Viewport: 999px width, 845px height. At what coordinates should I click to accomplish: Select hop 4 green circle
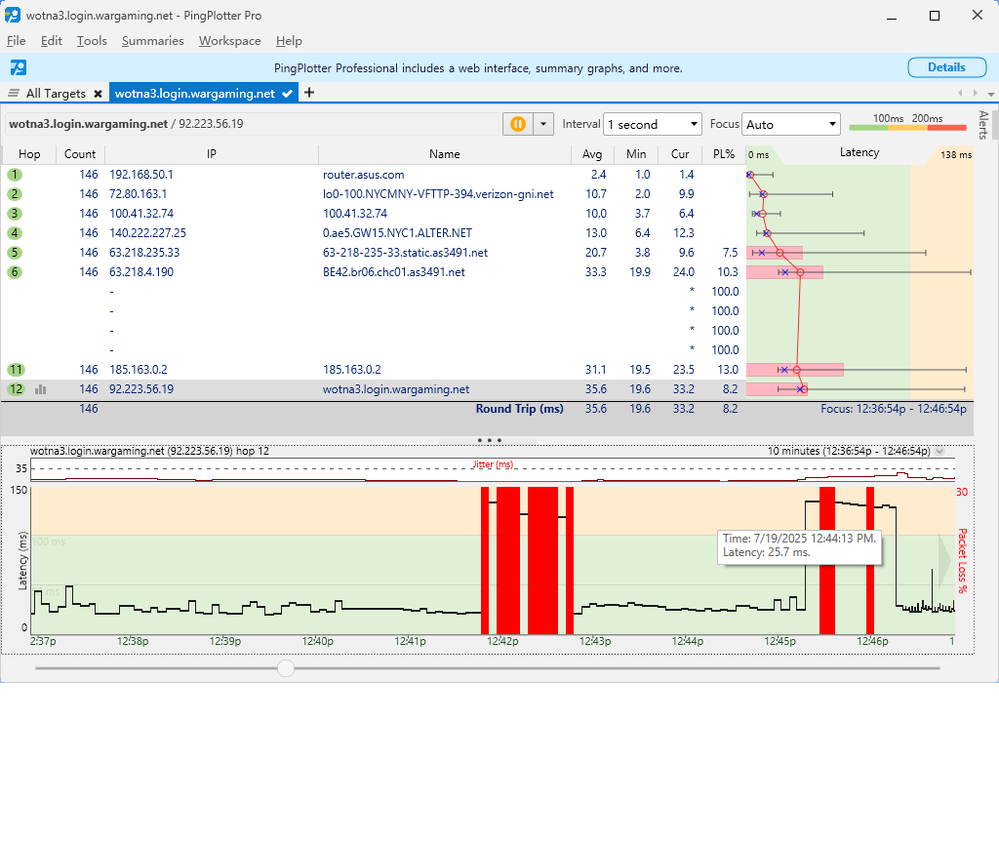(14, 233)
